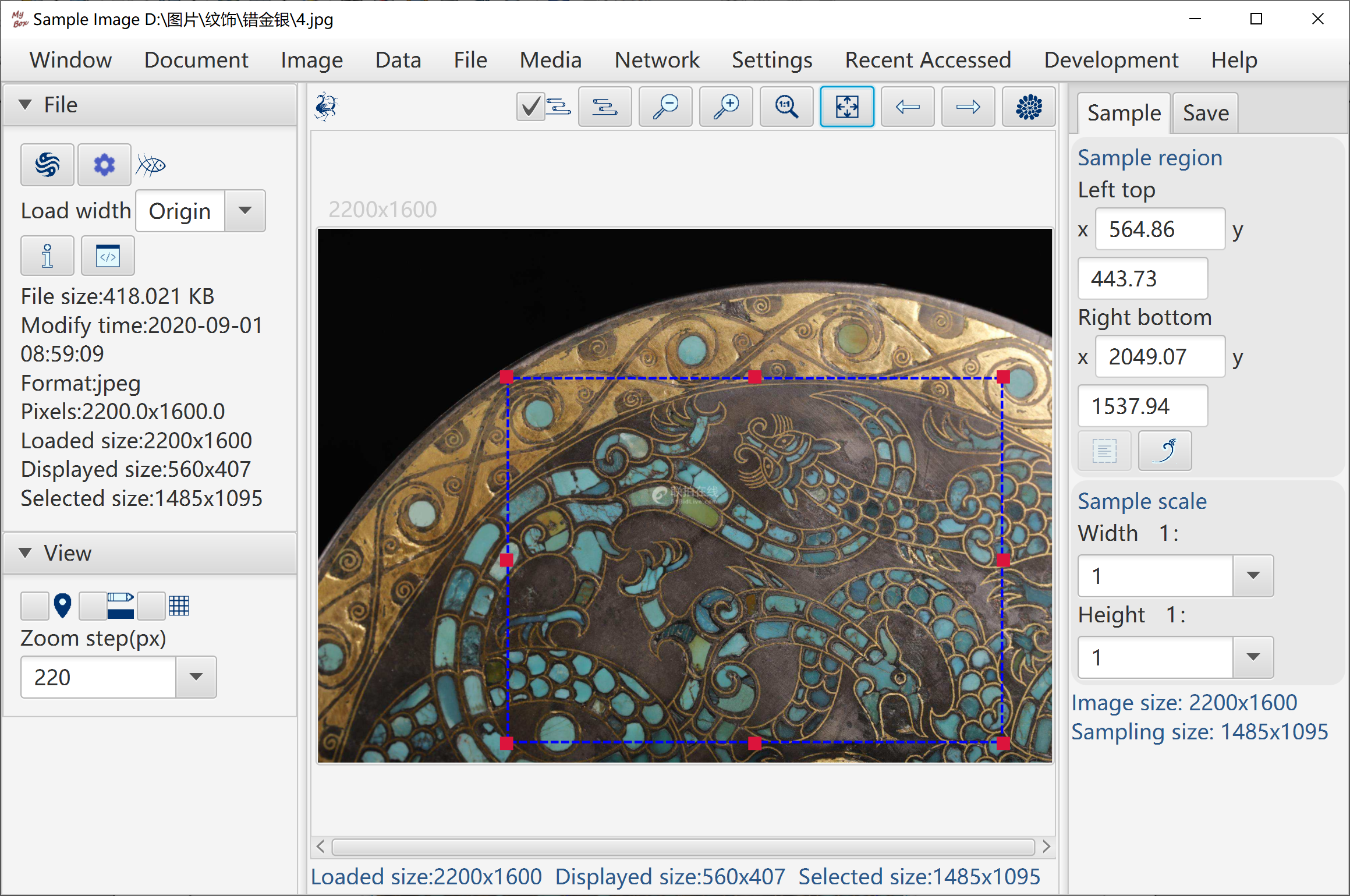Click the bottom-right red selection handle
The image size is (1350, 896).
[x=1003, y=743]
